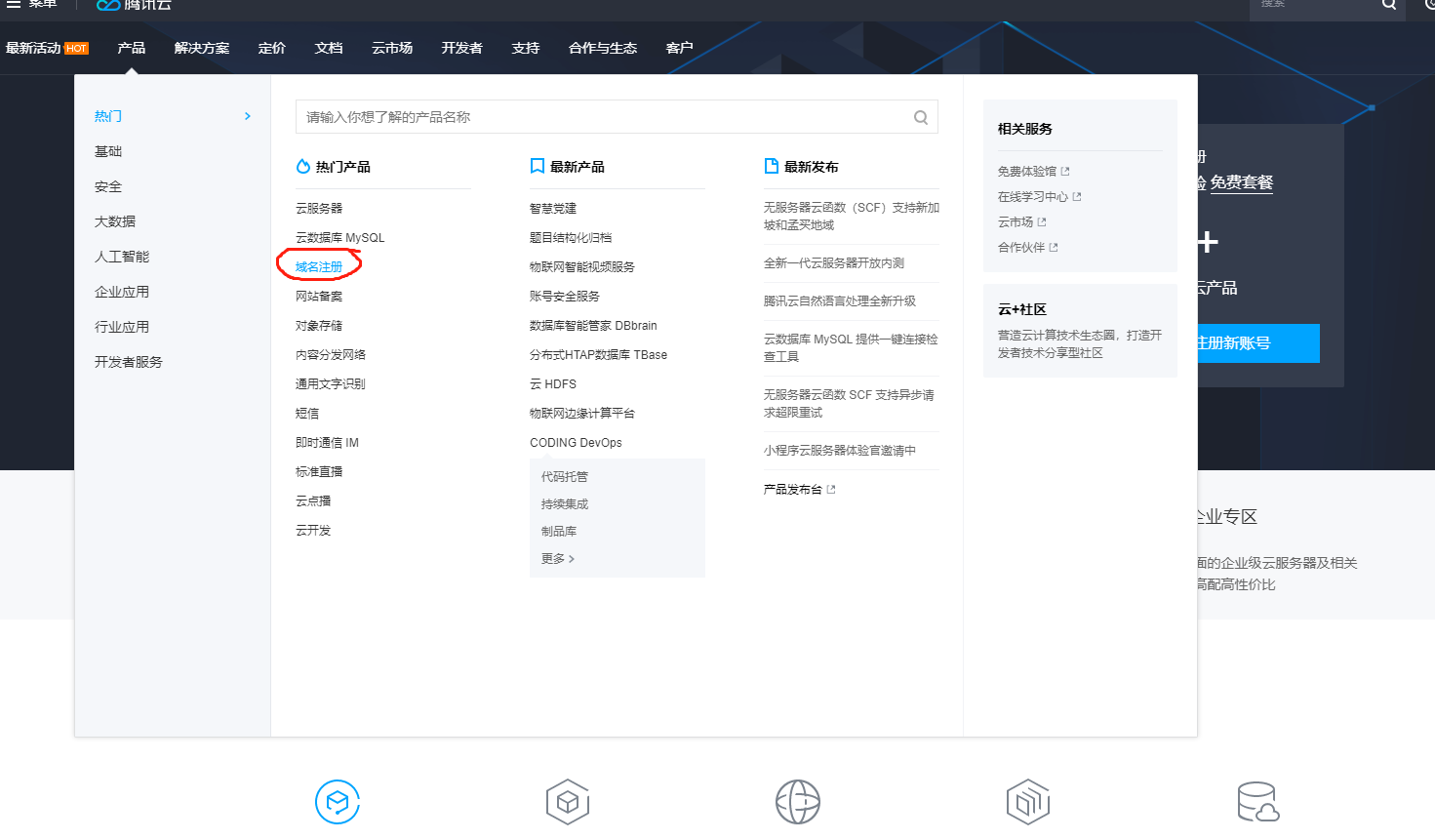Viewport: 1435px width, 840px height.
Task: Open the hamburger menu icon in the top bar
Action: (x=14, y=4)
